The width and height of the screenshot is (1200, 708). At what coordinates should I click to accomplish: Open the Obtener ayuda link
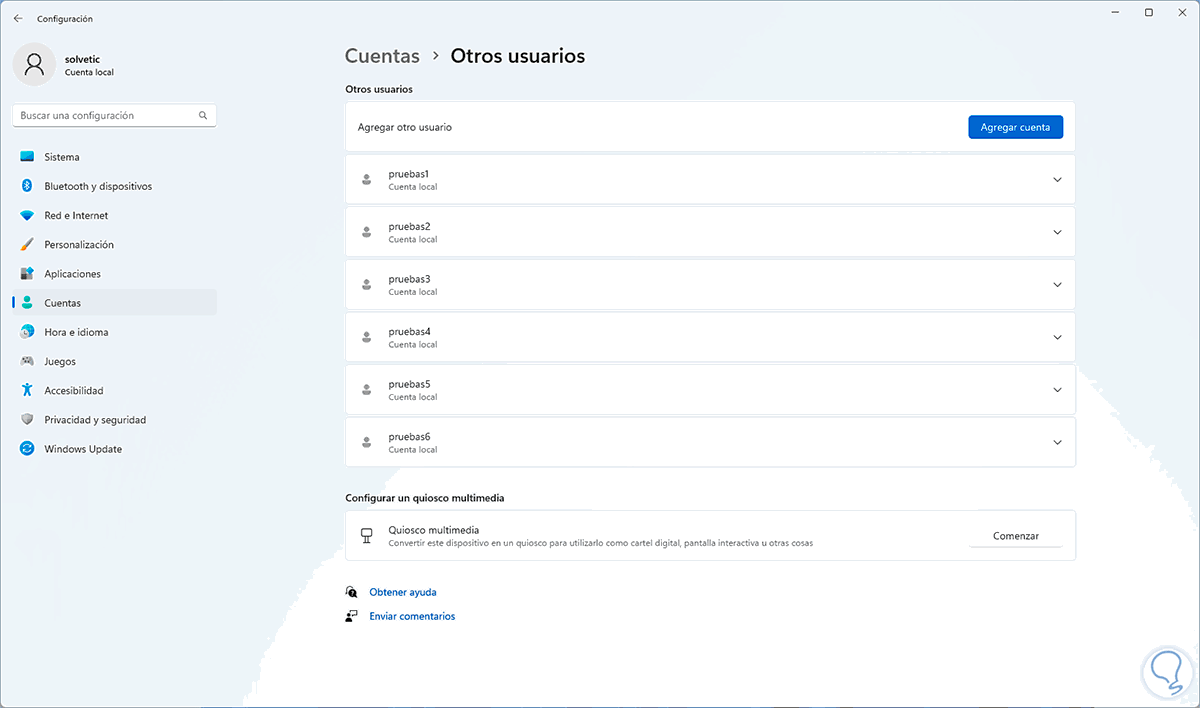[402, 591]
